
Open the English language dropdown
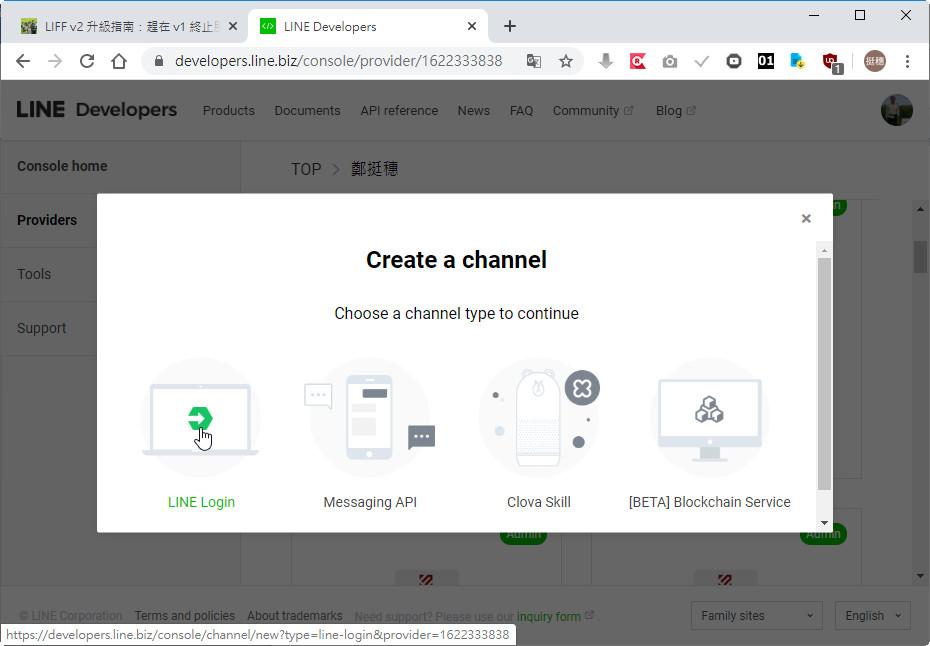pyautogui.click(x=872, y=616)
